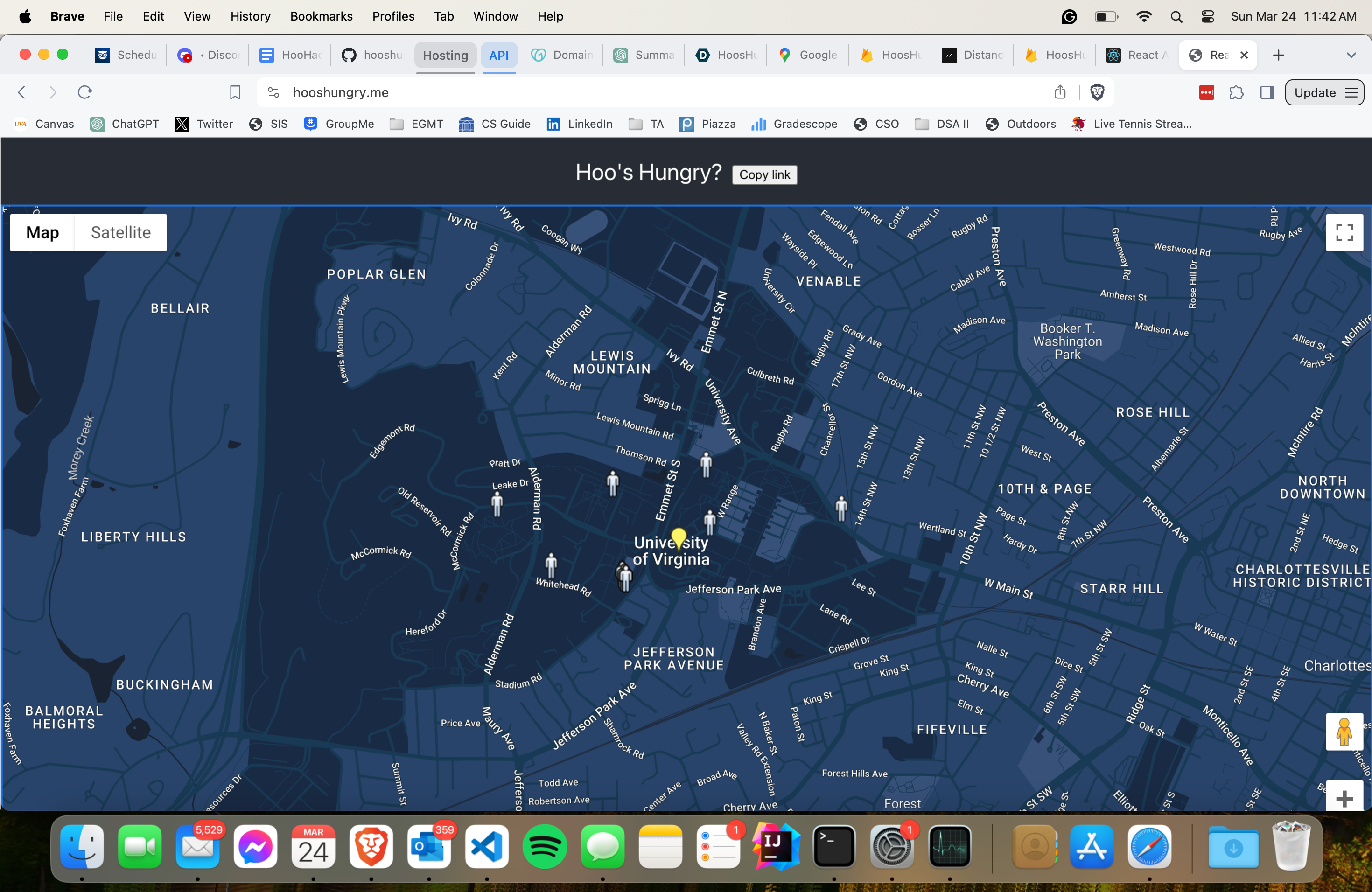Toggle full screen map view

pyautogui.click(x=1344, y=232)
